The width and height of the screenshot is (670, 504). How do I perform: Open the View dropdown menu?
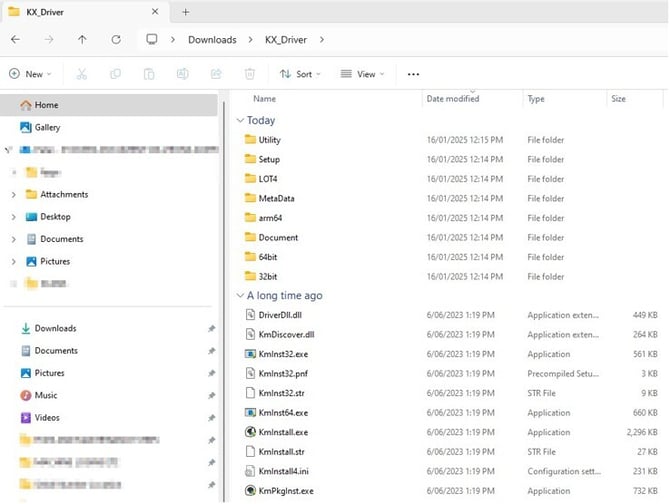coord(361,74)
